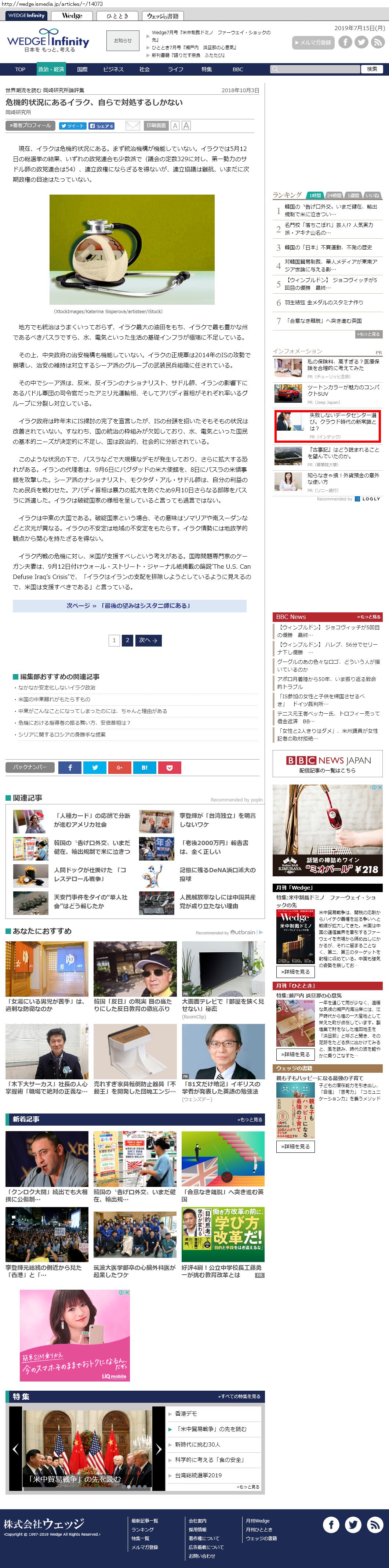Click footer RSS round icon
This screenshot has height=1568, width=389.
375,1524
